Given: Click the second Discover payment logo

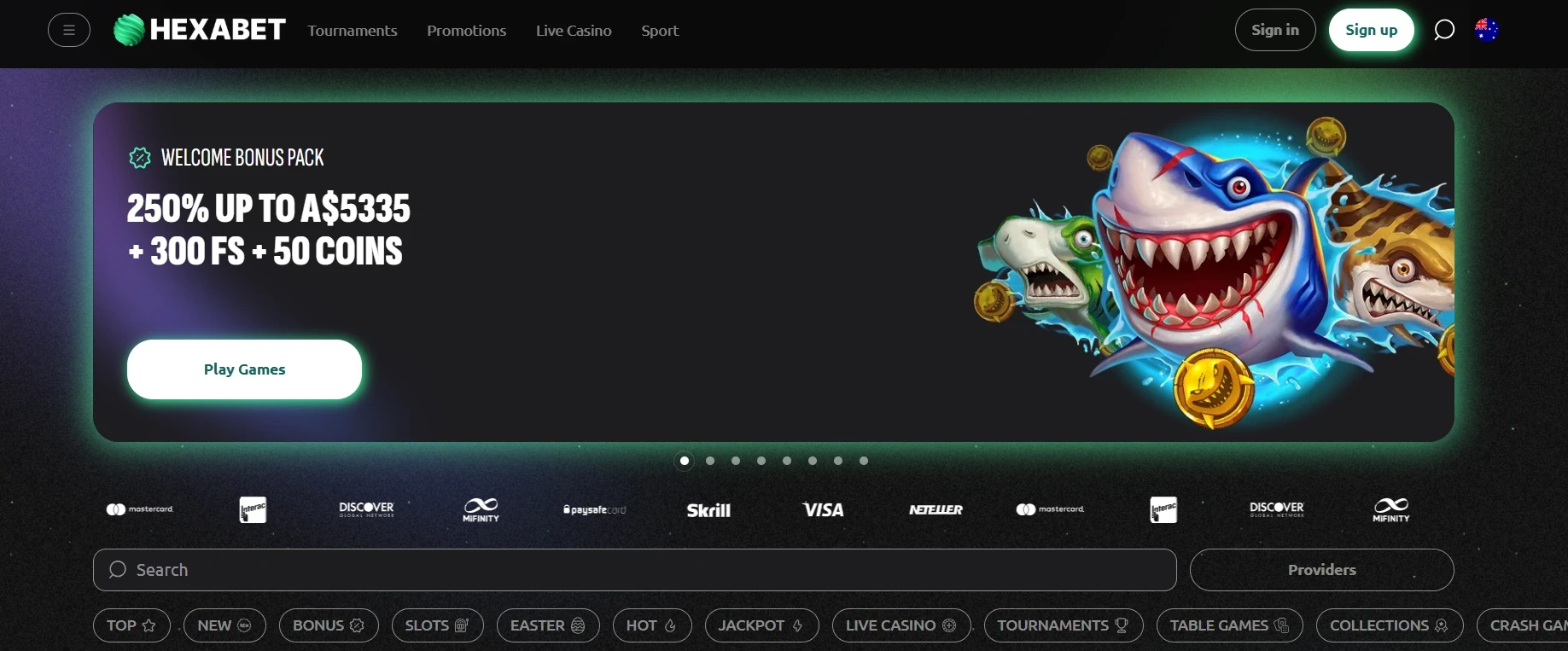Looking at the screenshot, I should coord(1277,509).
